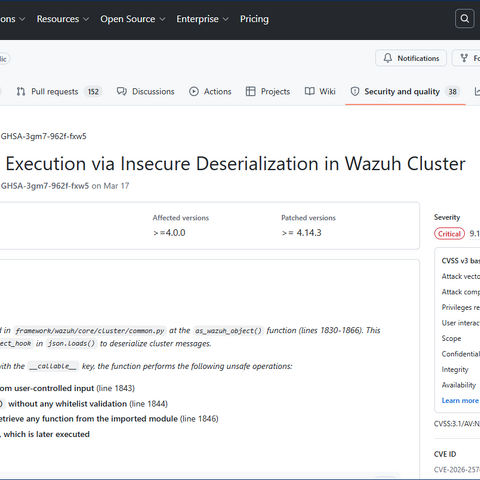
Task: Click the Patched versions label
Action: coord(308,218)
